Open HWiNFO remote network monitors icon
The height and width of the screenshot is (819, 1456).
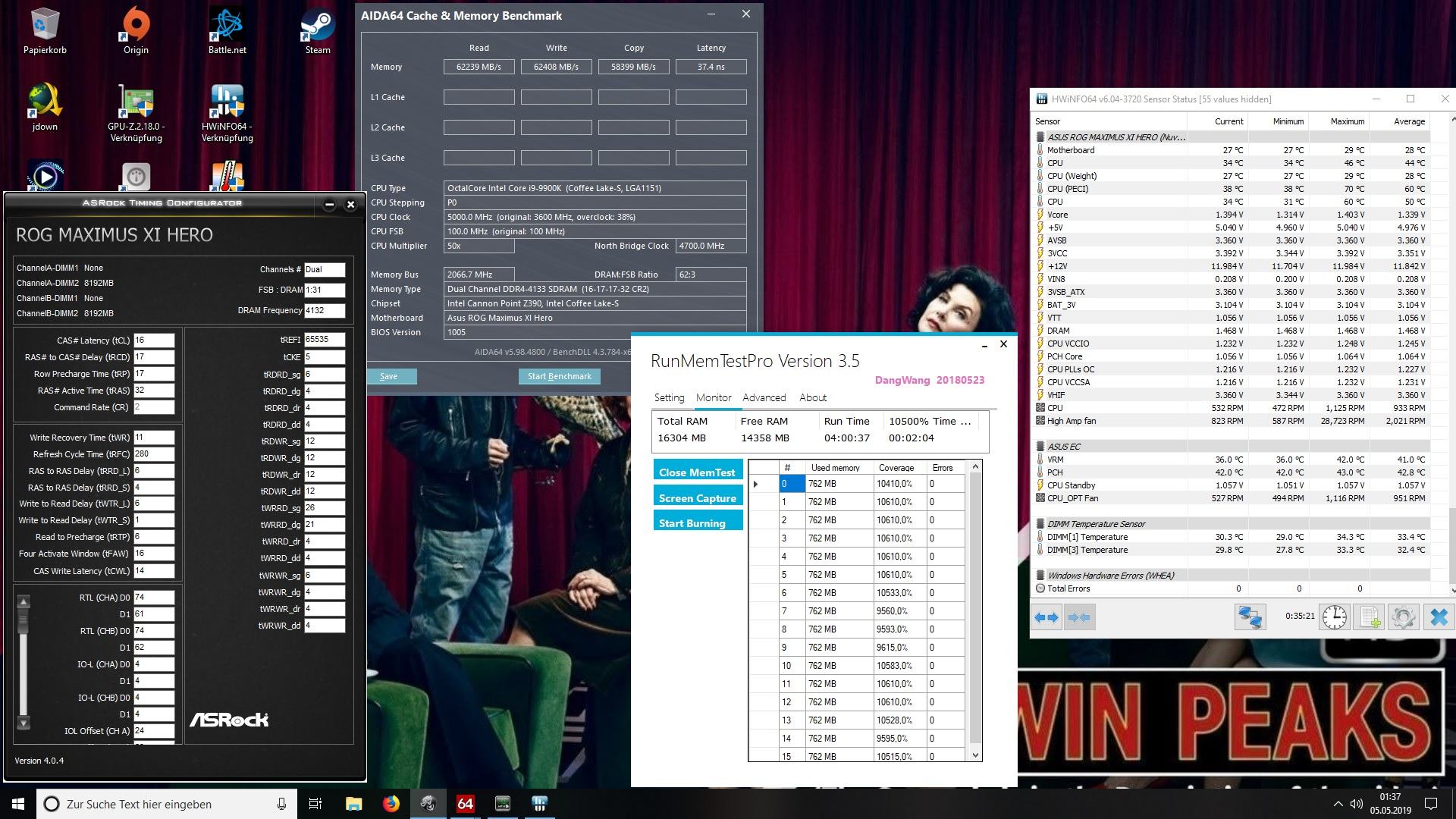pyautogui.click(x=1250, y=617)
